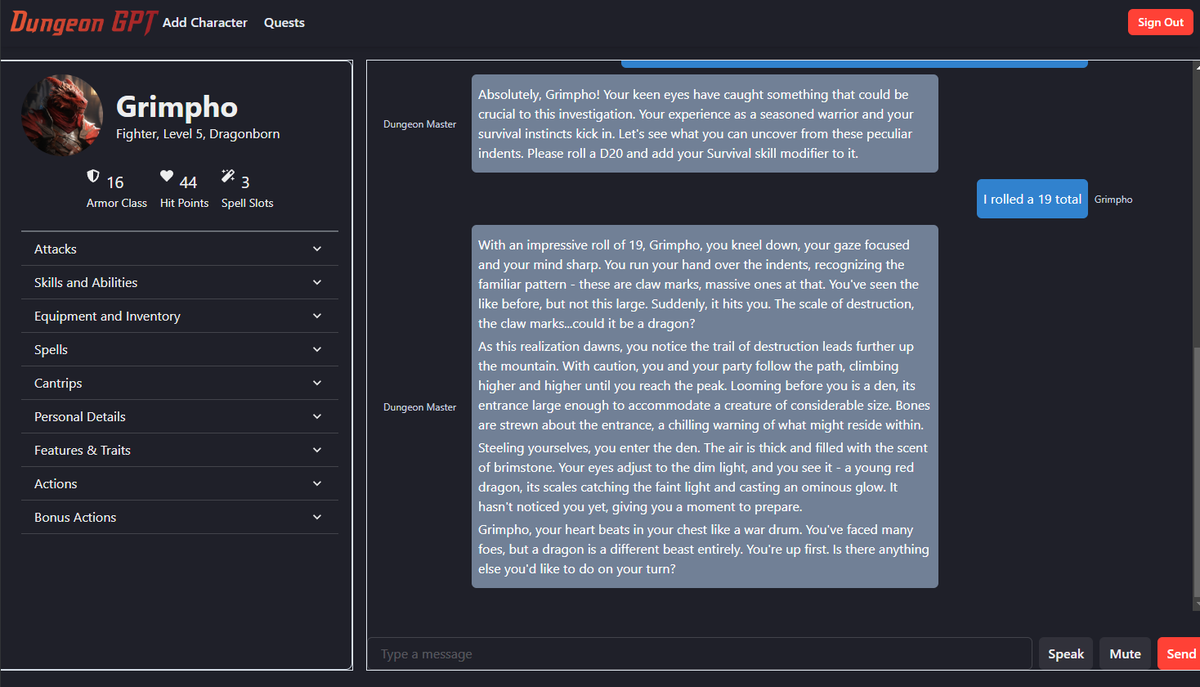Expand the Attacks section
The width and height of the screenshot is (1200, 687).
point(179,249)
